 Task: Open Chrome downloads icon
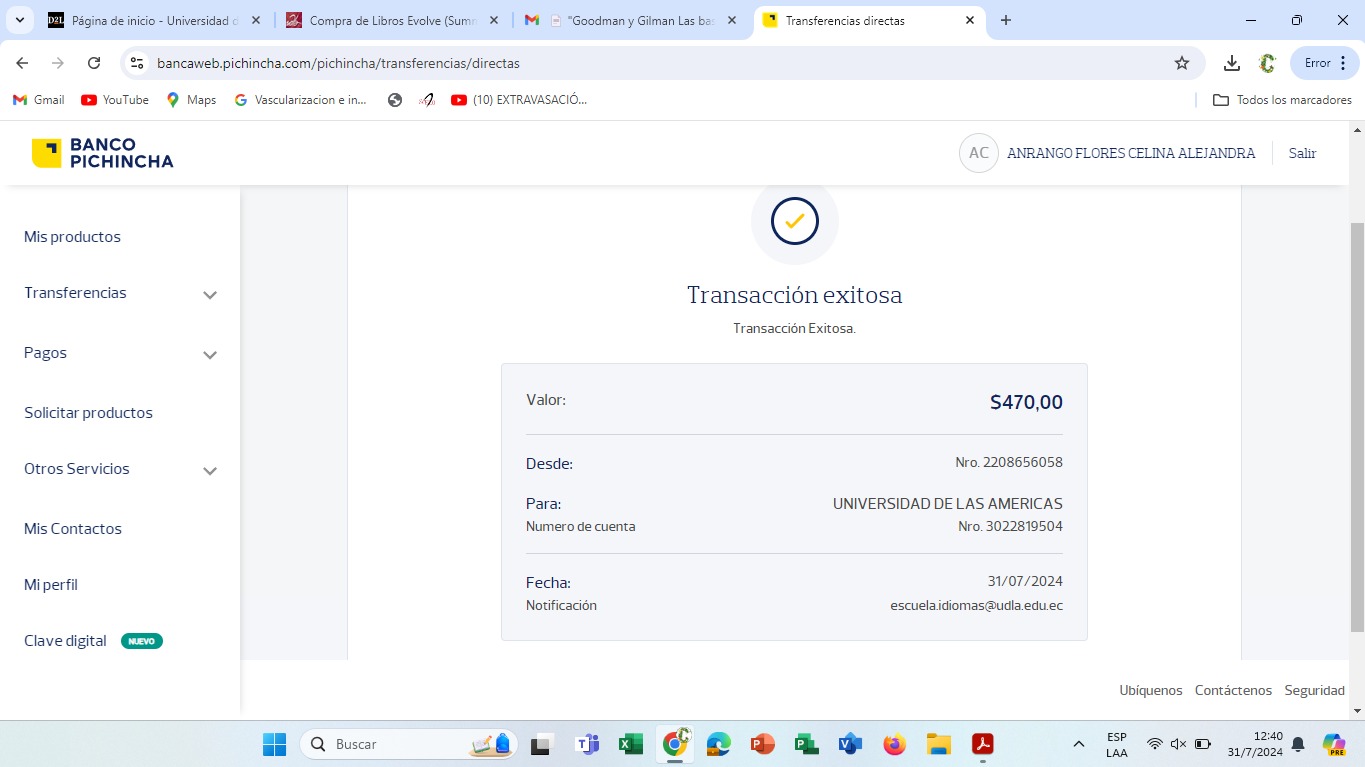tap(1232, 63)
